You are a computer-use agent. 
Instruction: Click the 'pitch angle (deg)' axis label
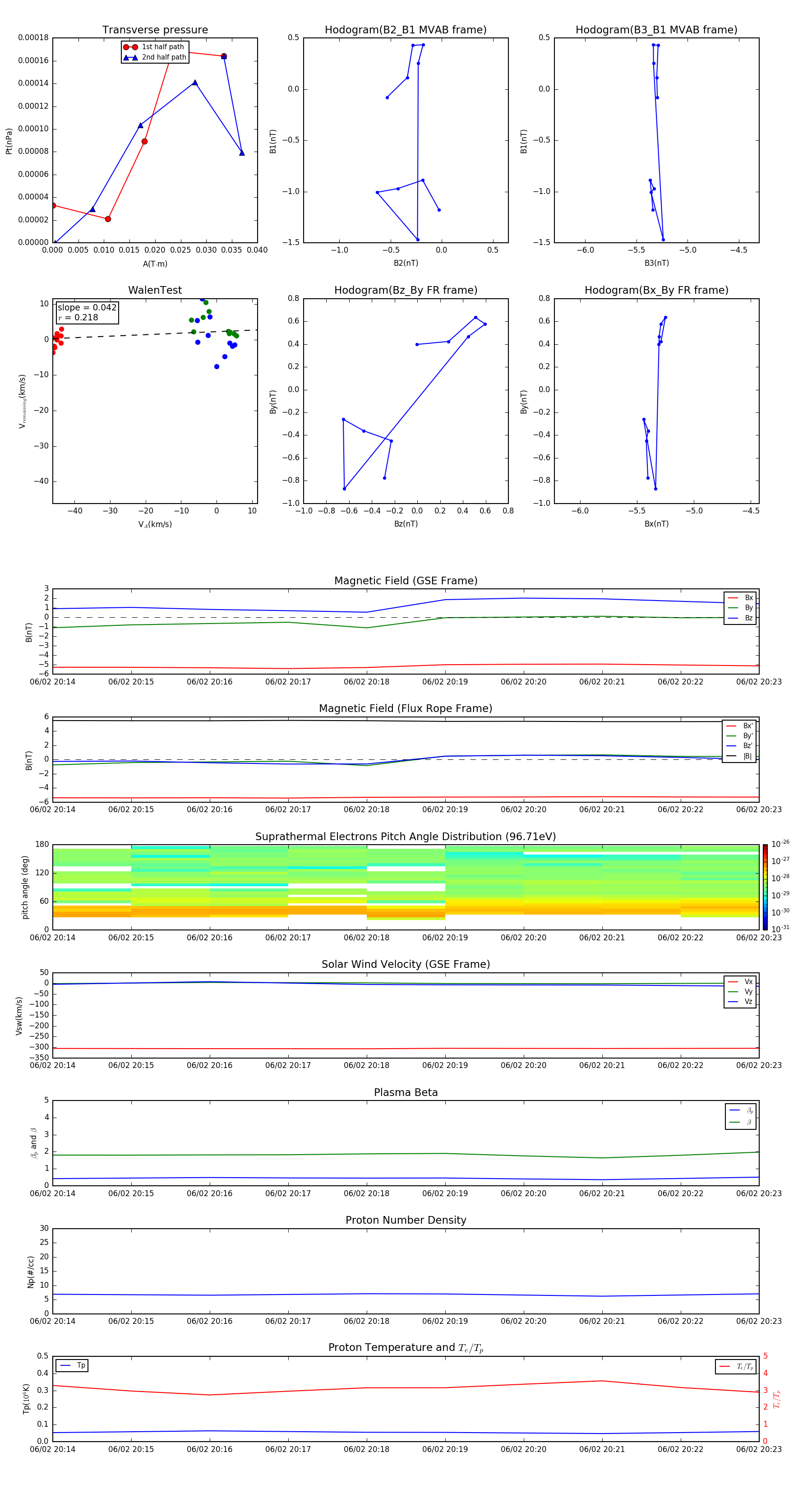tap(25, 887)
